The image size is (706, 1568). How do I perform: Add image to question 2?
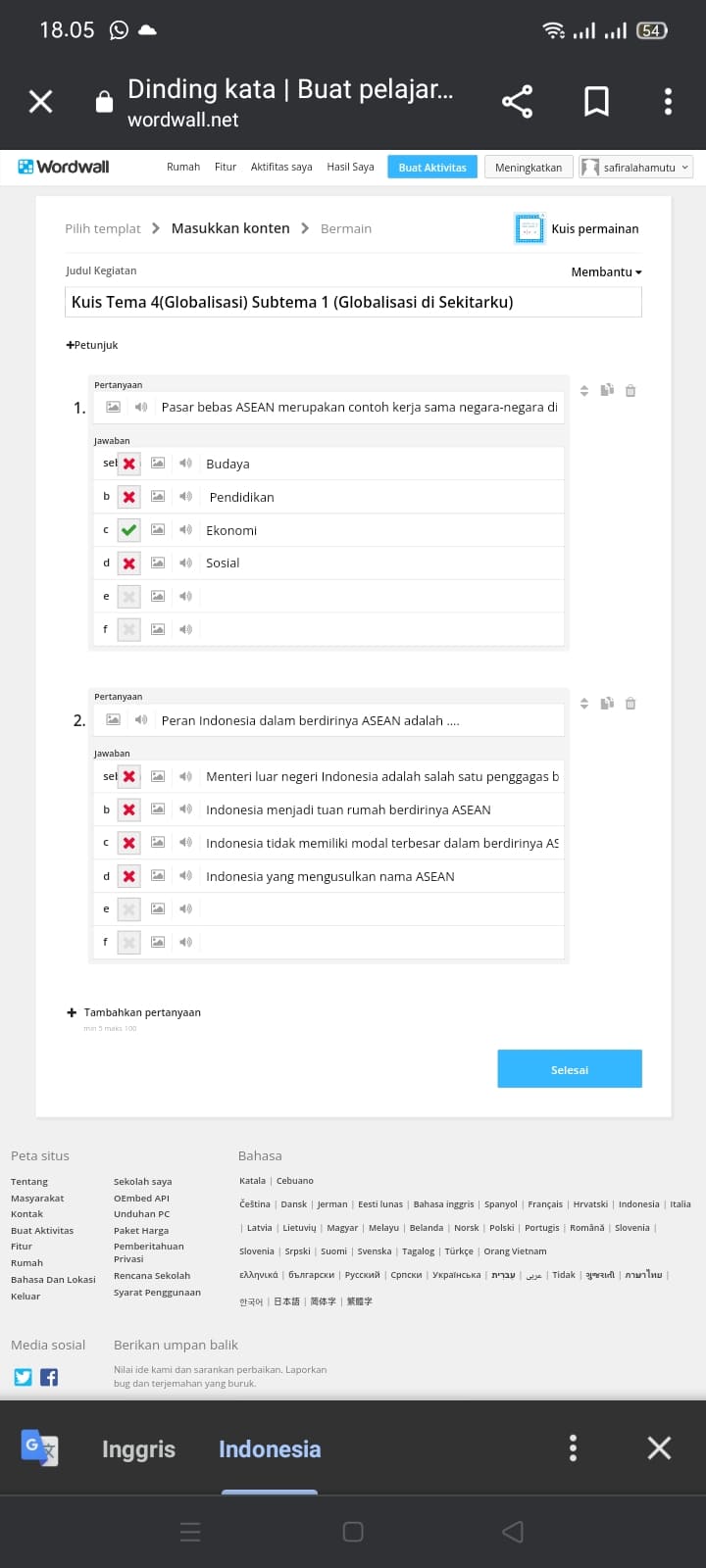(x=114, y=720)
